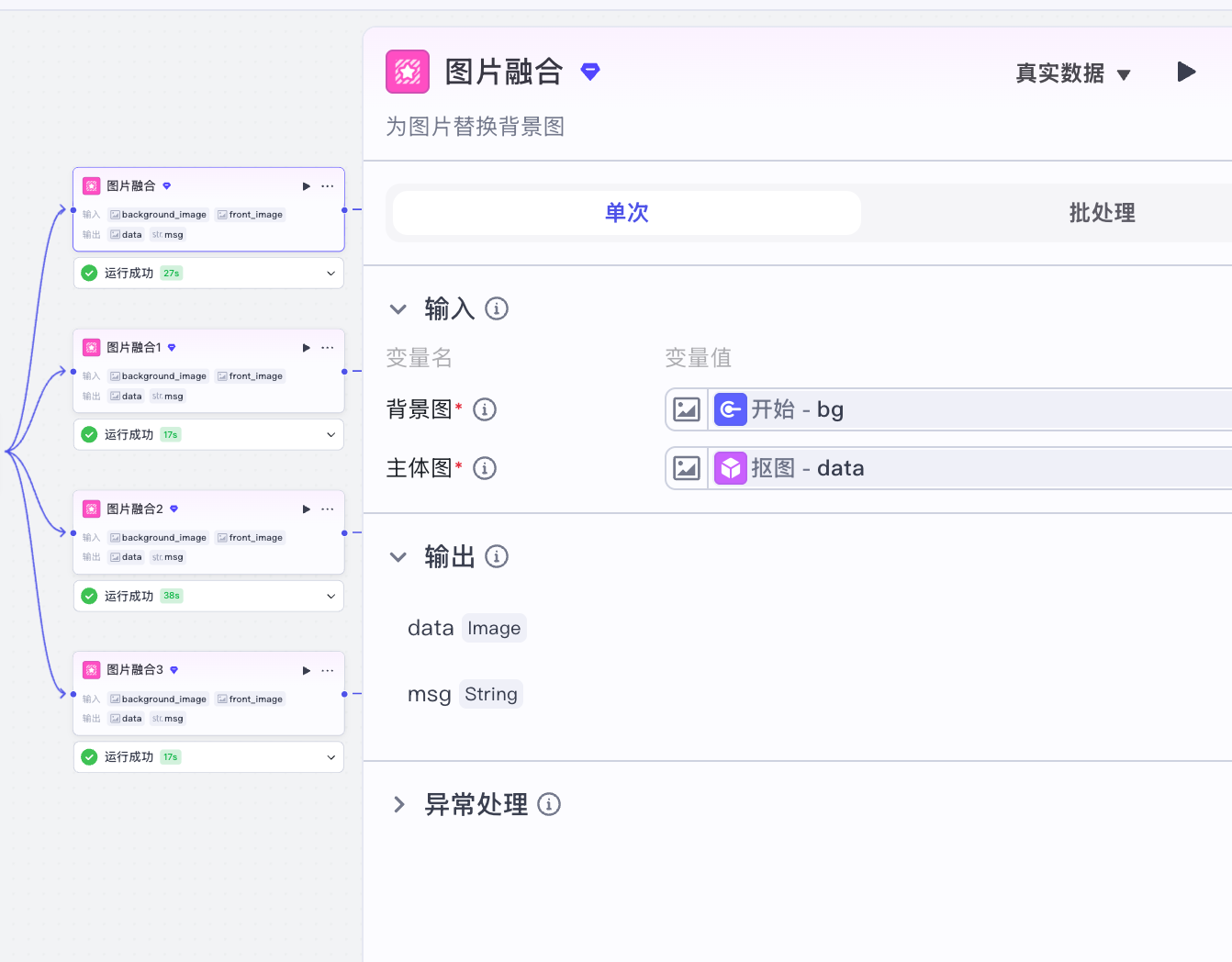Click the info icon next to 输入 section
1232x962 pixels.
point(497,308)
